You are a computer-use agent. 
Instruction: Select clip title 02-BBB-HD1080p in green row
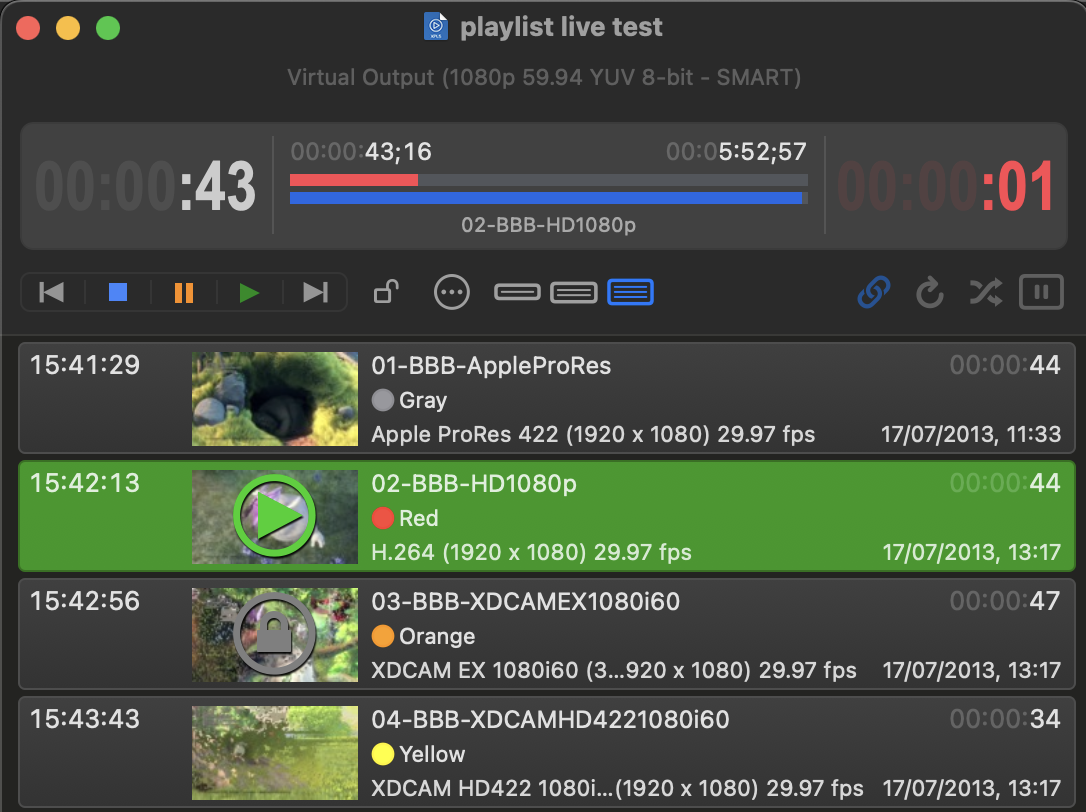(474, 484)
